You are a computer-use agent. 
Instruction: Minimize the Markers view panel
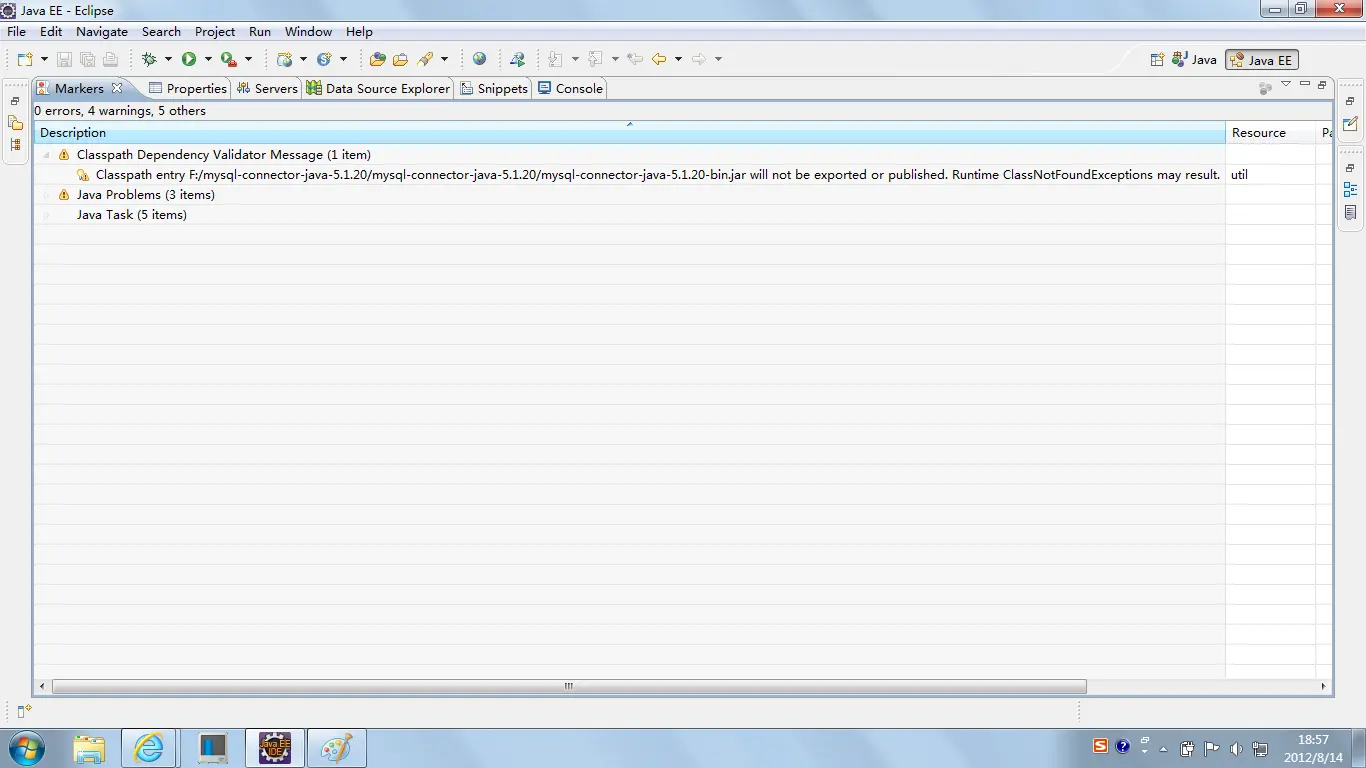1304,84
